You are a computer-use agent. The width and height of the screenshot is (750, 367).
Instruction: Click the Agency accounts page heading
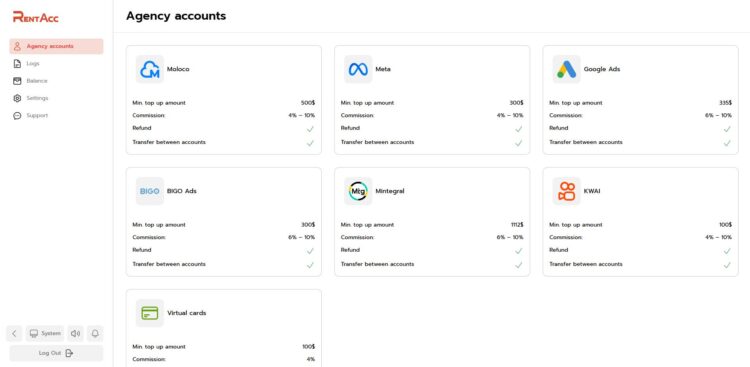176,16
